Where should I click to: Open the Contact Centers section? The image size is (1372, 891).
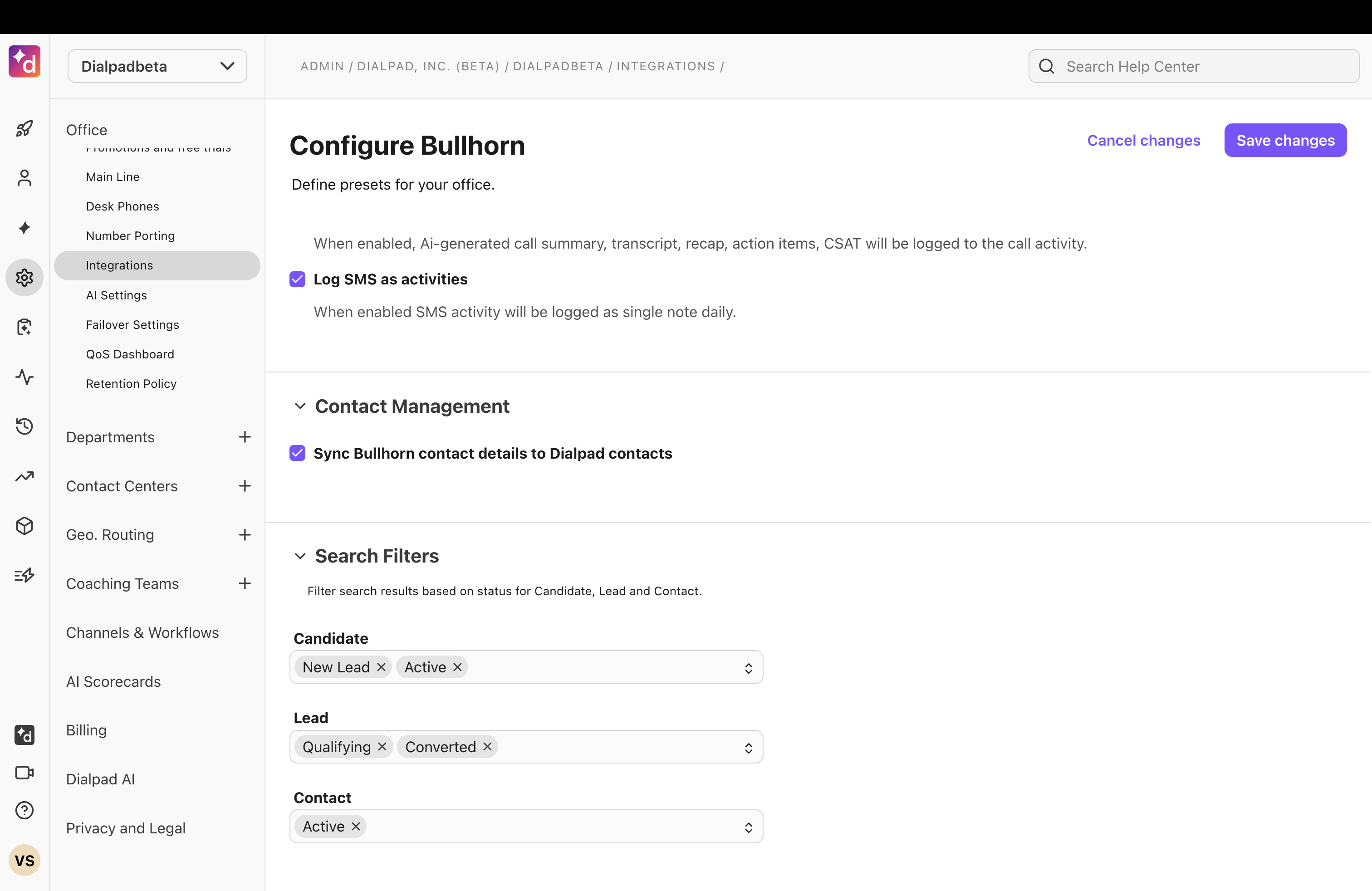(122, 486)
